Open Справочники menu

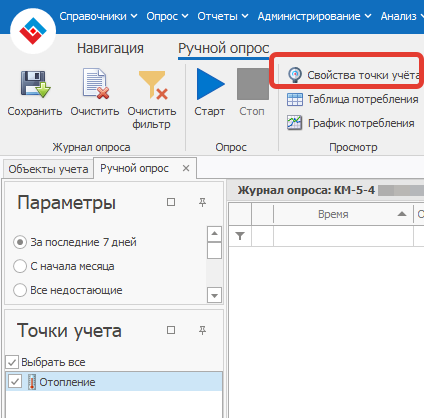[98, 16]
